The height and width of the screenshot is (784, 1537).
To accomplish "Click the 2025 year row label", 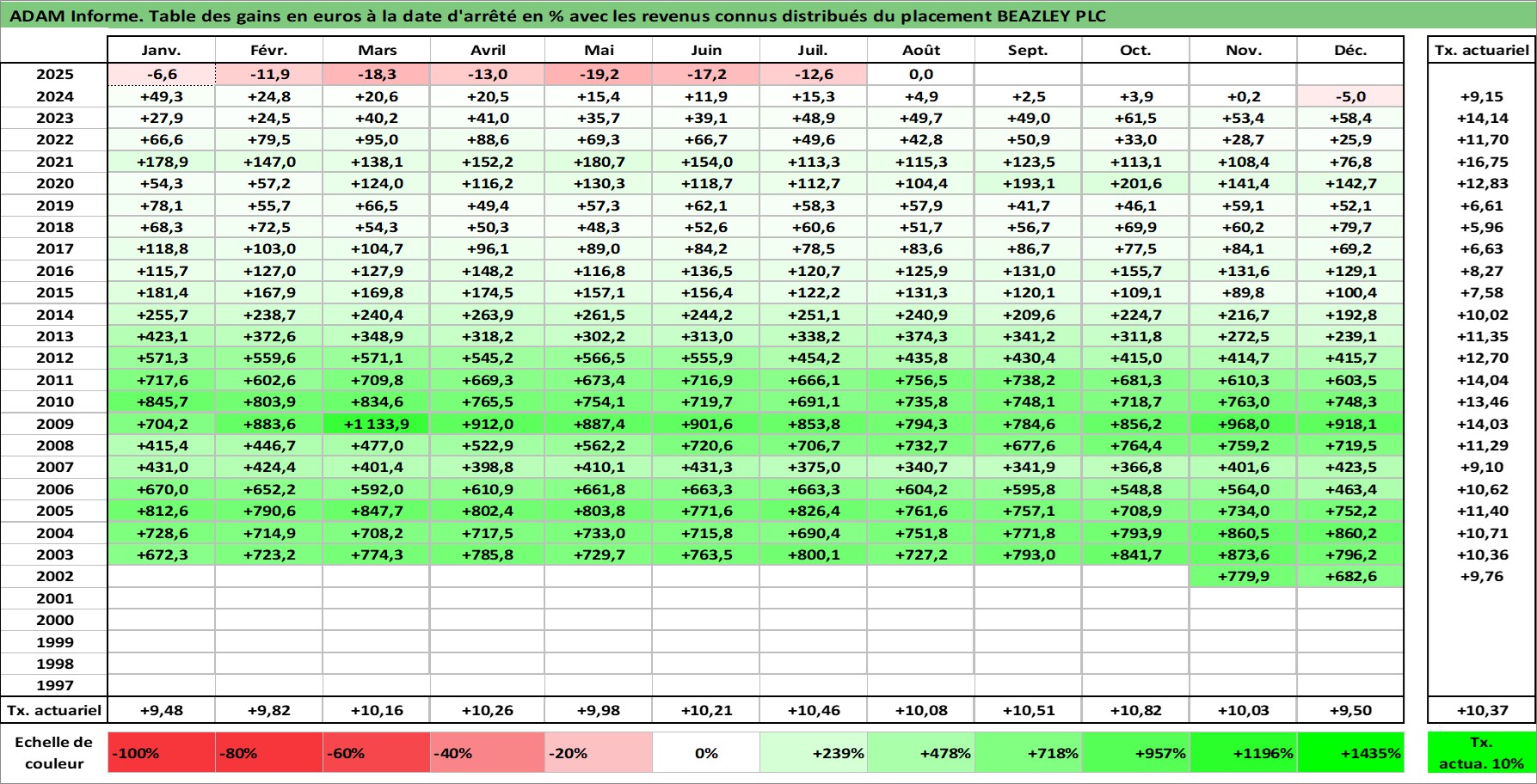I will point(54,74).
